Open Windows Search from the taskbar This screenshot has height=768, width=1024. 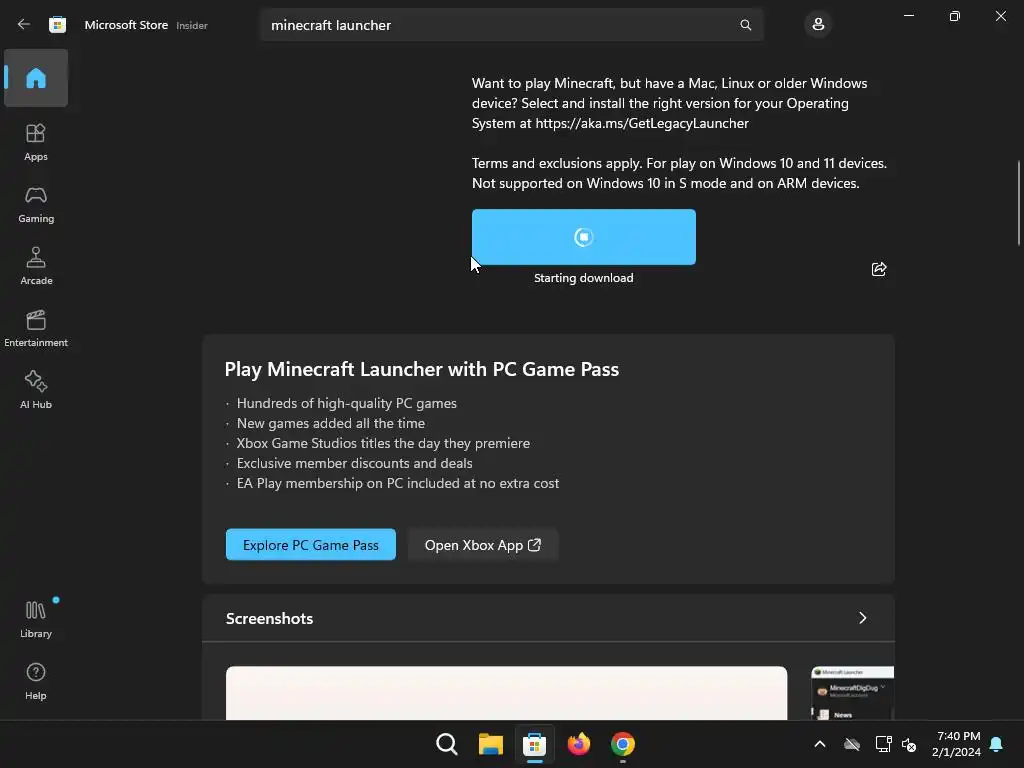pyautogui.click(x=447, y=744)
